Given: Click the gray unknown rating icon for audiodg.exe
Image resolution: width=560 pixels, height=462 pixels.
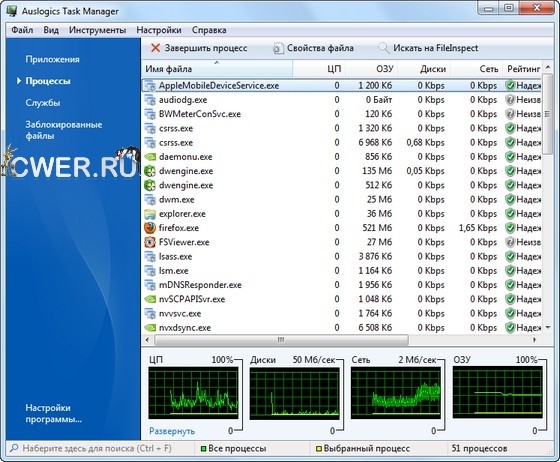Looking at the screenshot, I should coord(510,100).
